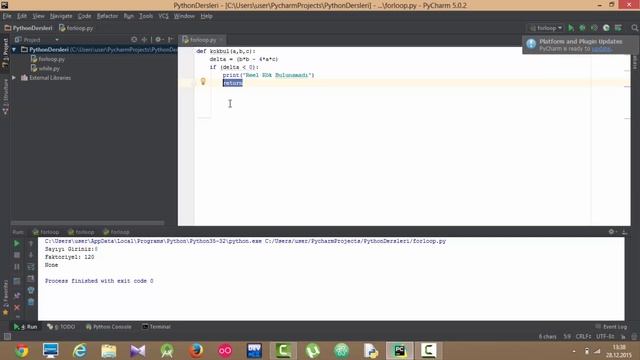
Task: Toggle the Structure side tool tab
Action: click(5, 97)
